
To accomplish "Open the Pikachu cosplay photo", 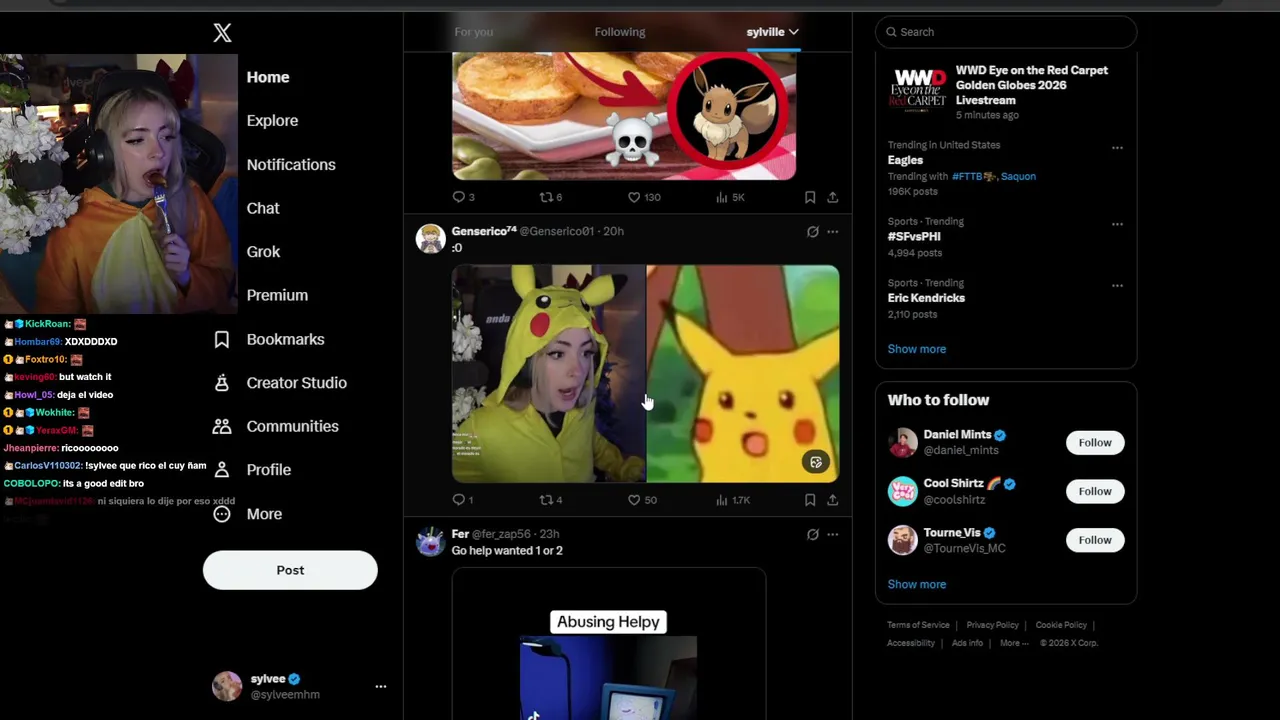I will point(548,374).
